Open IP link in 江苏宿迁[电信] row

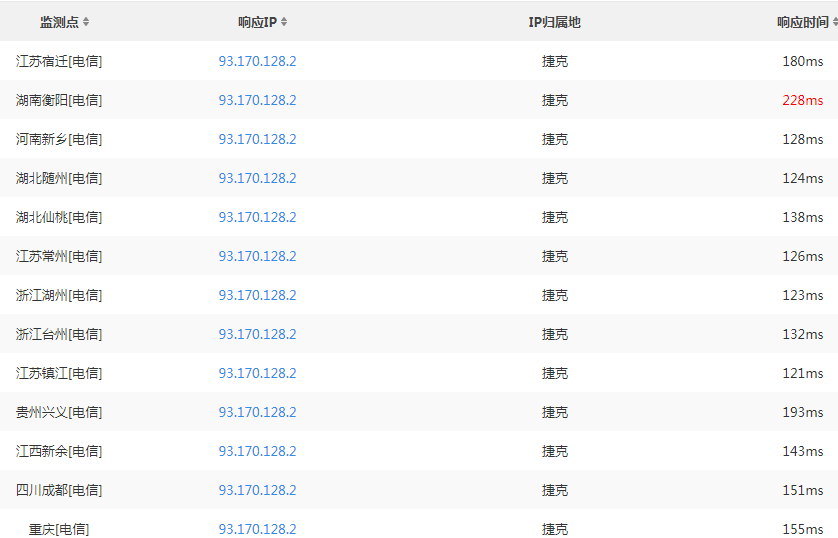257,61
